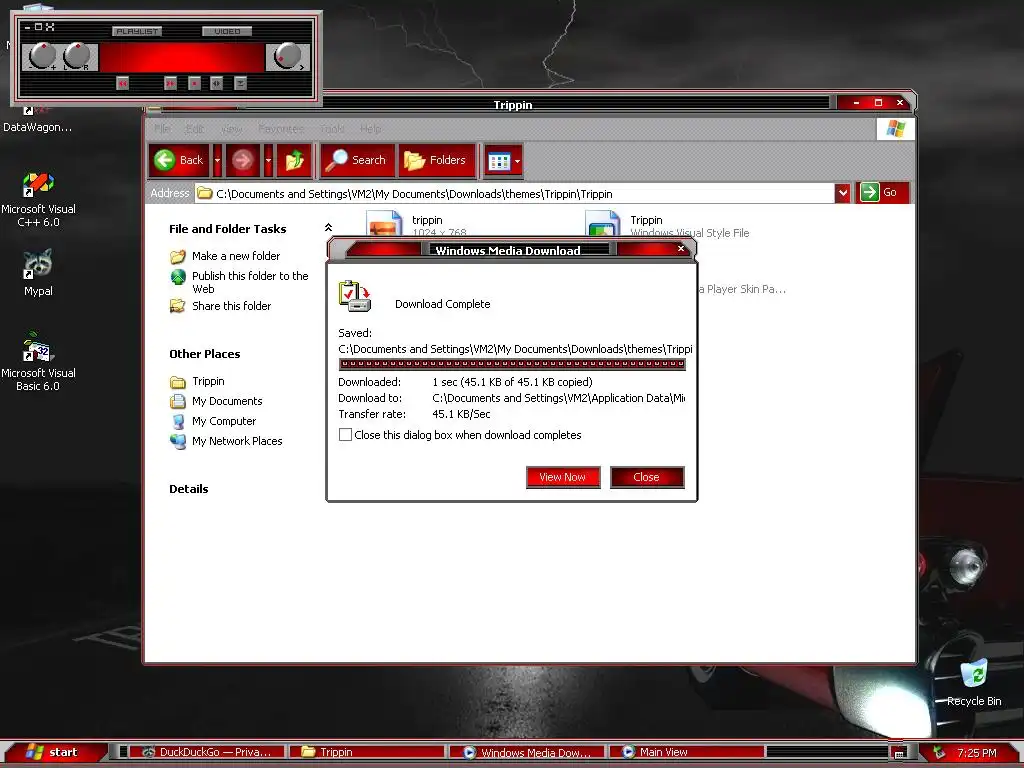
Task: Click the Other Places section header
Action: (x=204, y=354)
